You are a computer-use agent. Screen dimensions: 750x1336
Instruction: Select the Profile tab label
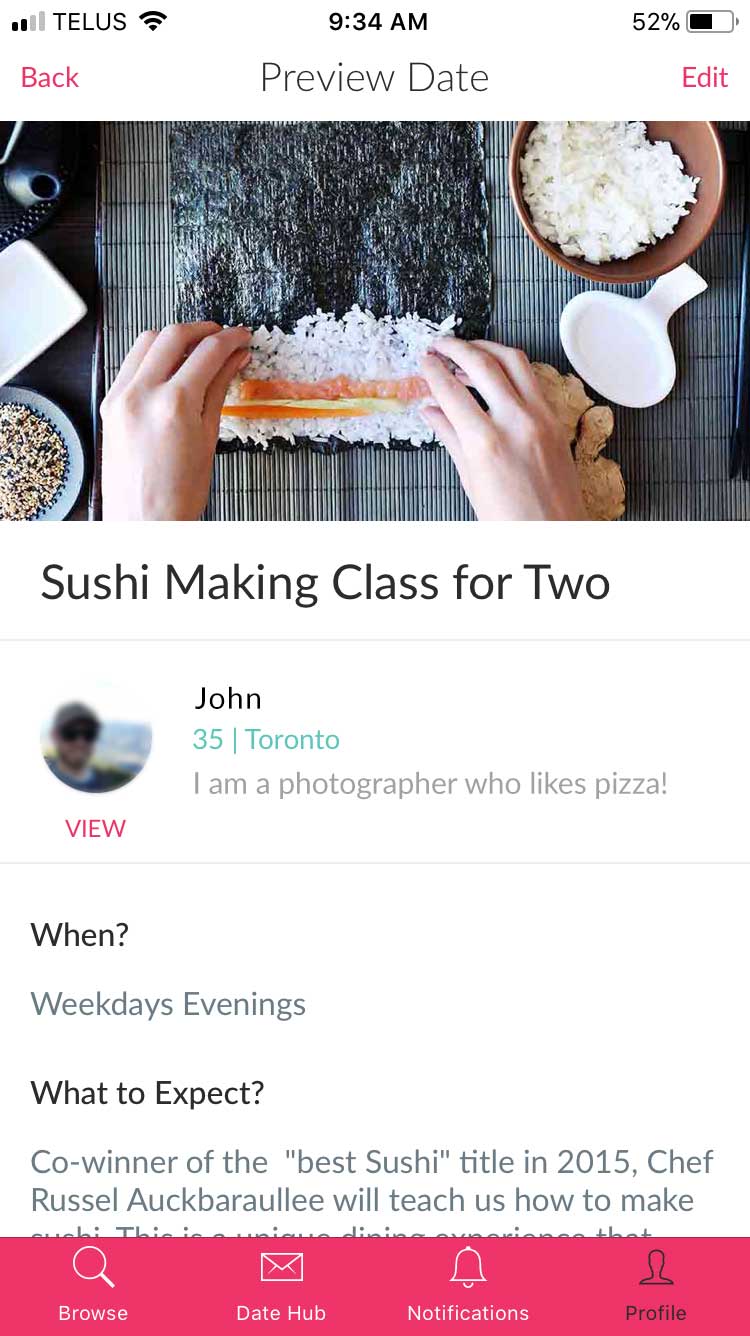coord(656,1313)
